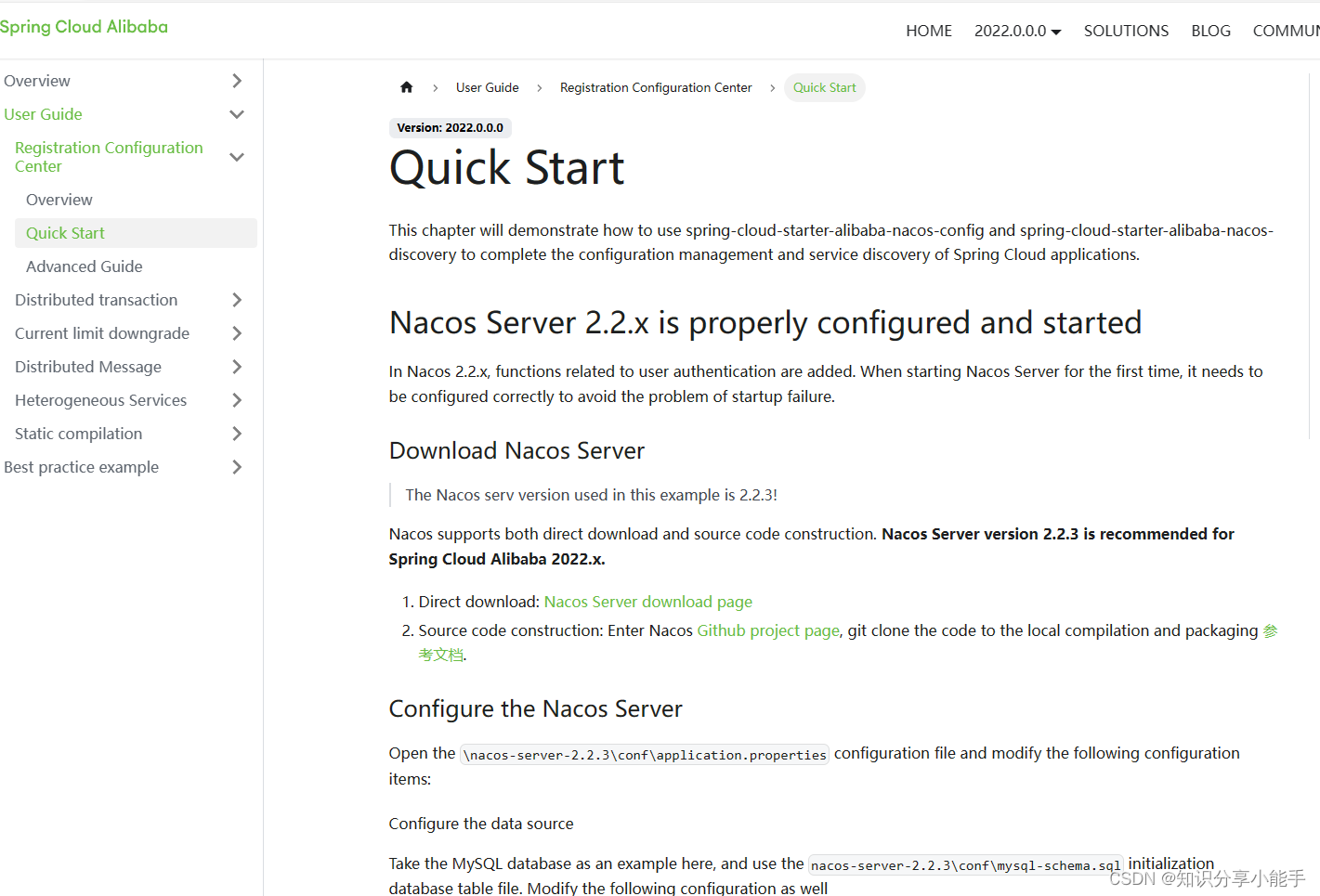Image resolution: width=1320 pixels, height=896 pixels.
Task: Select User Guide in the sidebar
Action: coord(43,114)
